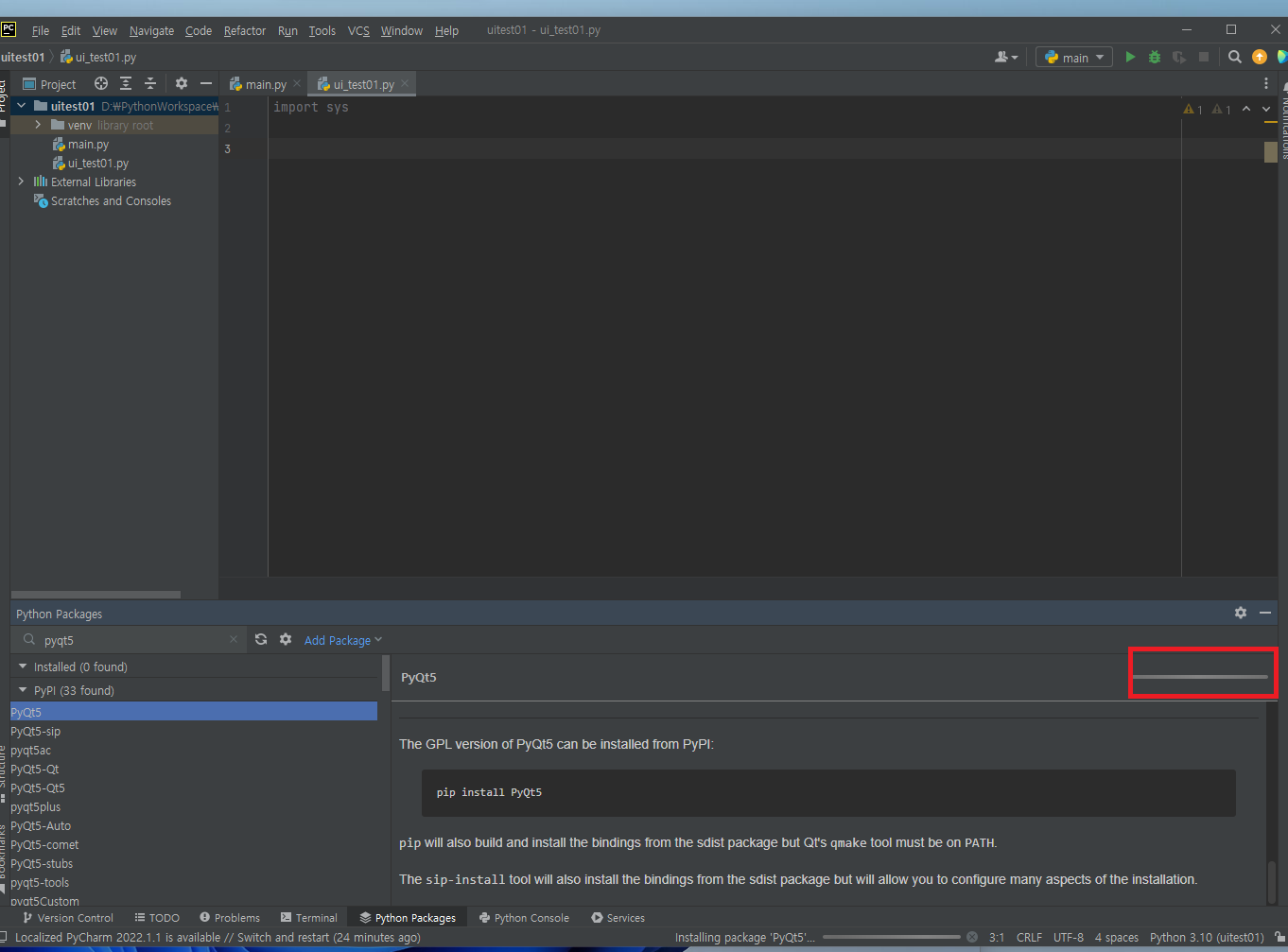
Task: Open the main run configuration dropdown
Action: pyautogui.click(x=1074, y=58)
